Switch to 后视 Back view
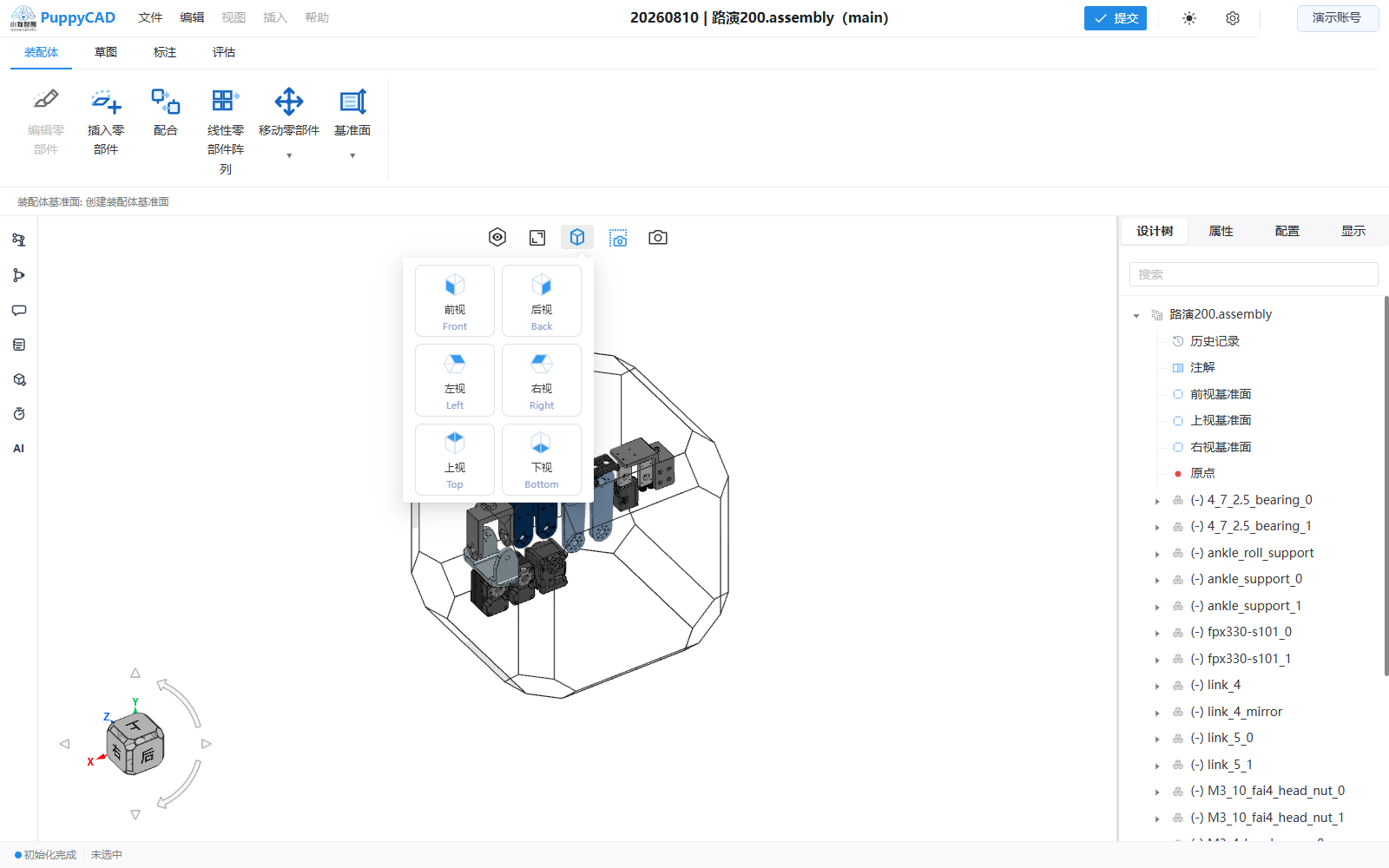1389x868 pixels. 542,300
